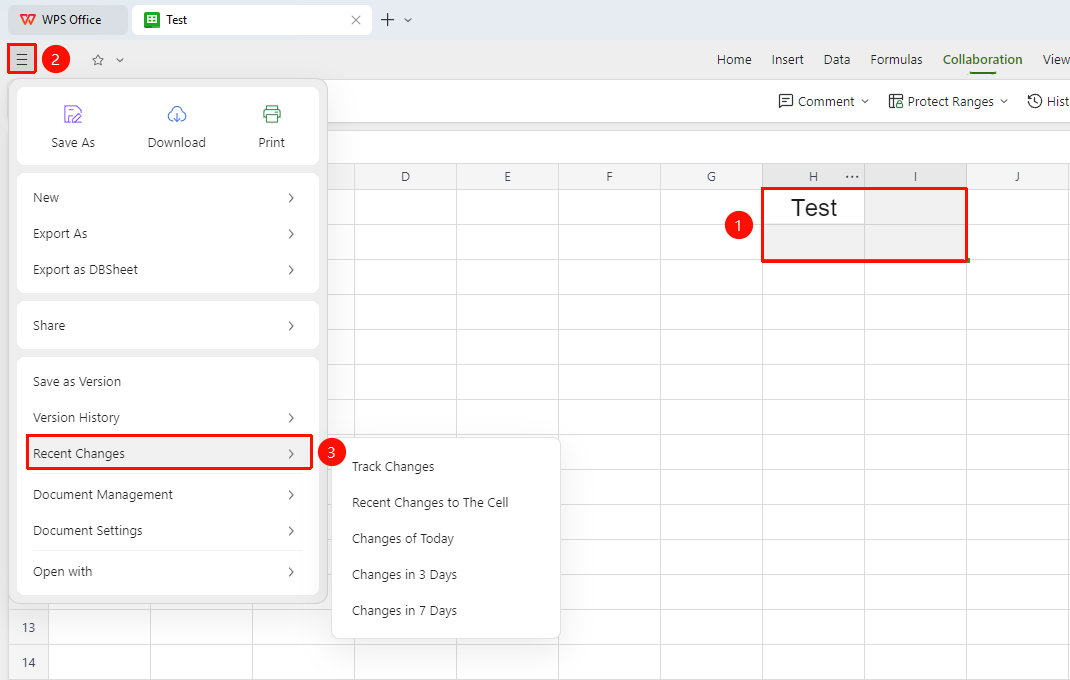Click column H three-dot options icon
Viewport: 1070px width, 680px height.
pyautogui.click(x=852, y=177)
